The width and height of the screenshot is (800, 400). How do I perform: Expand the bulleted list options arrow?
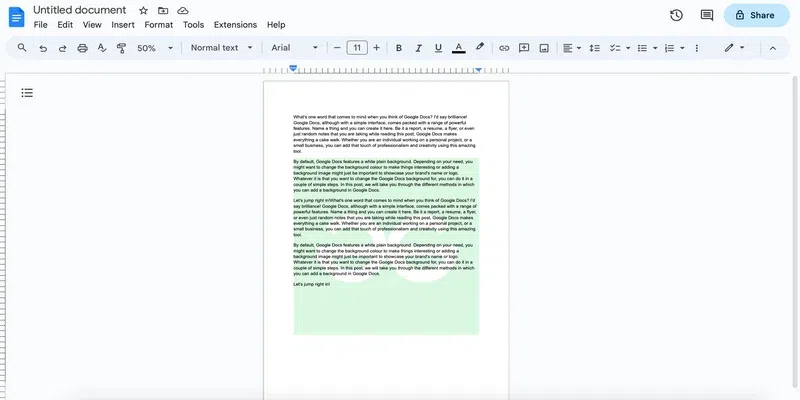(x=655, y=48)
